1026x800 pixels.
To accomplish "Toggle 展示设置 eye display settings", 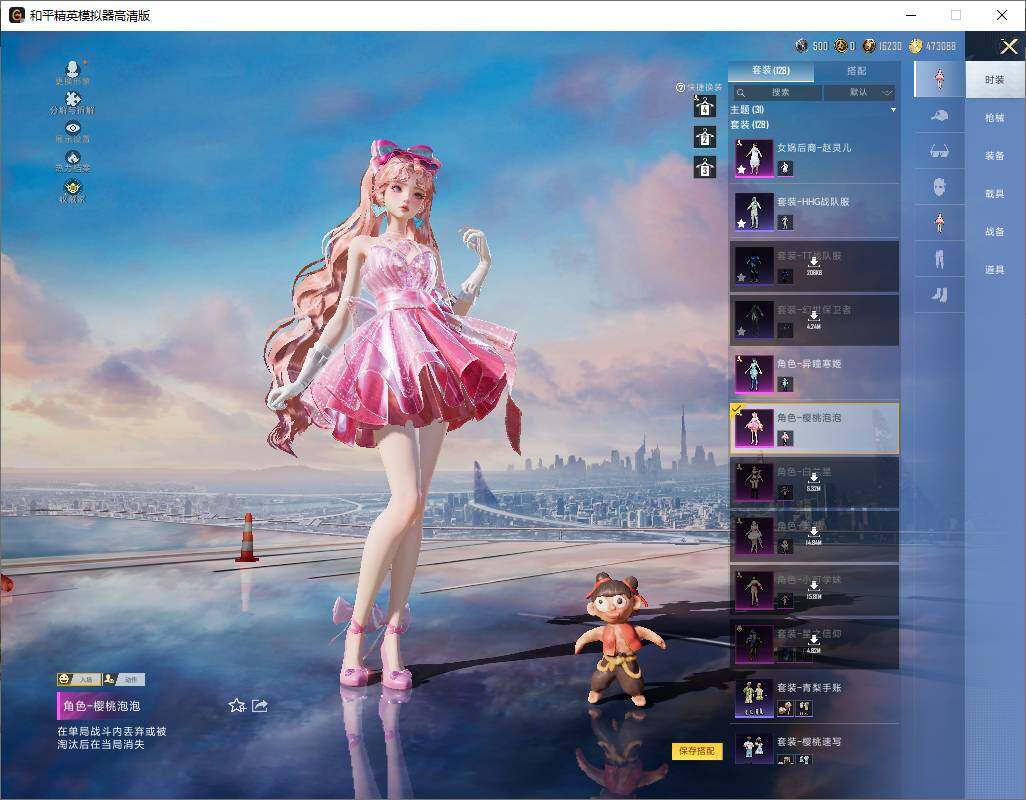I will tap(73, 132).
